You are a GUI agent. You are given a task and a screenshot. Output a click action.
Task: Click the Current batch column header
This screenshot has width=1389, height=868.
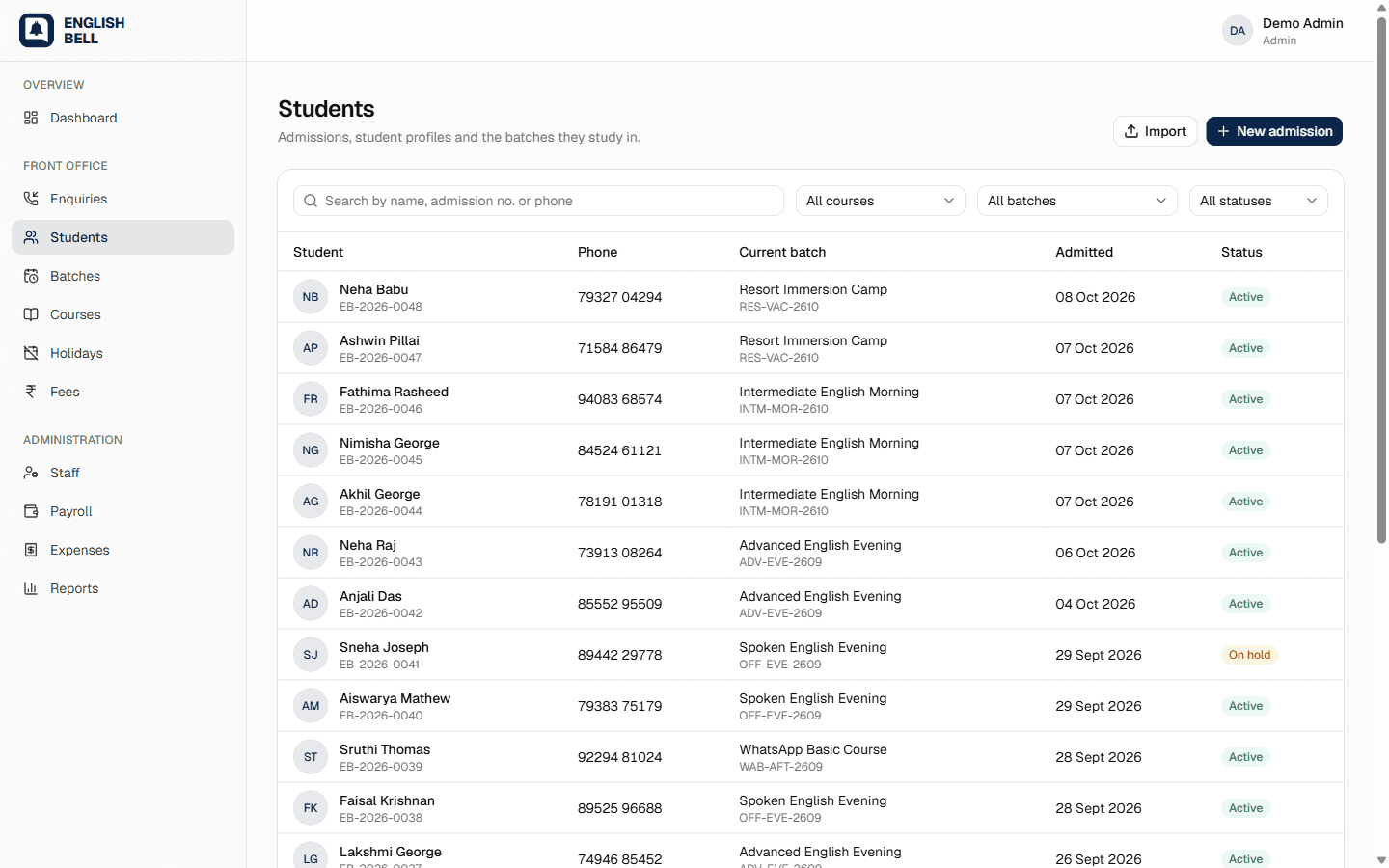(782, 252)
